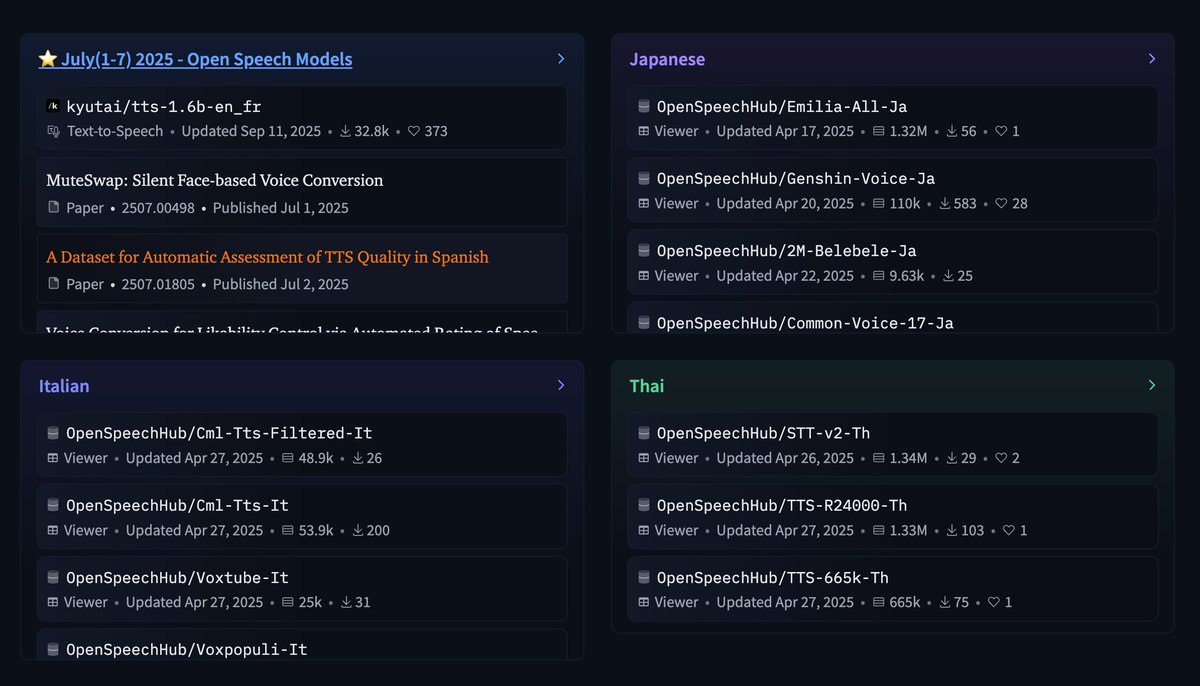Click the dataset icon beside 2M-Belebele-Ja
The image size is (1200, 686).
[644, 250]
